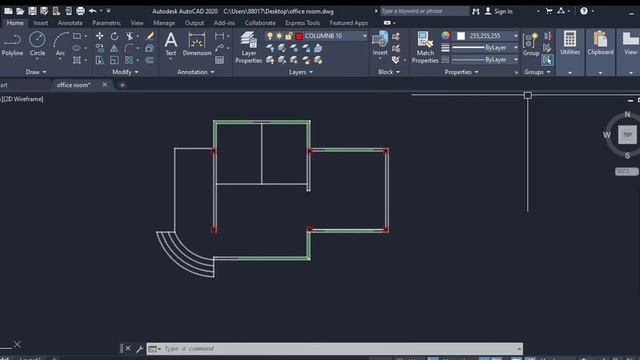This screenshot has width=640, height=360.
Task: Switch to the Insert ribbon tab
Action: [40, 23]
